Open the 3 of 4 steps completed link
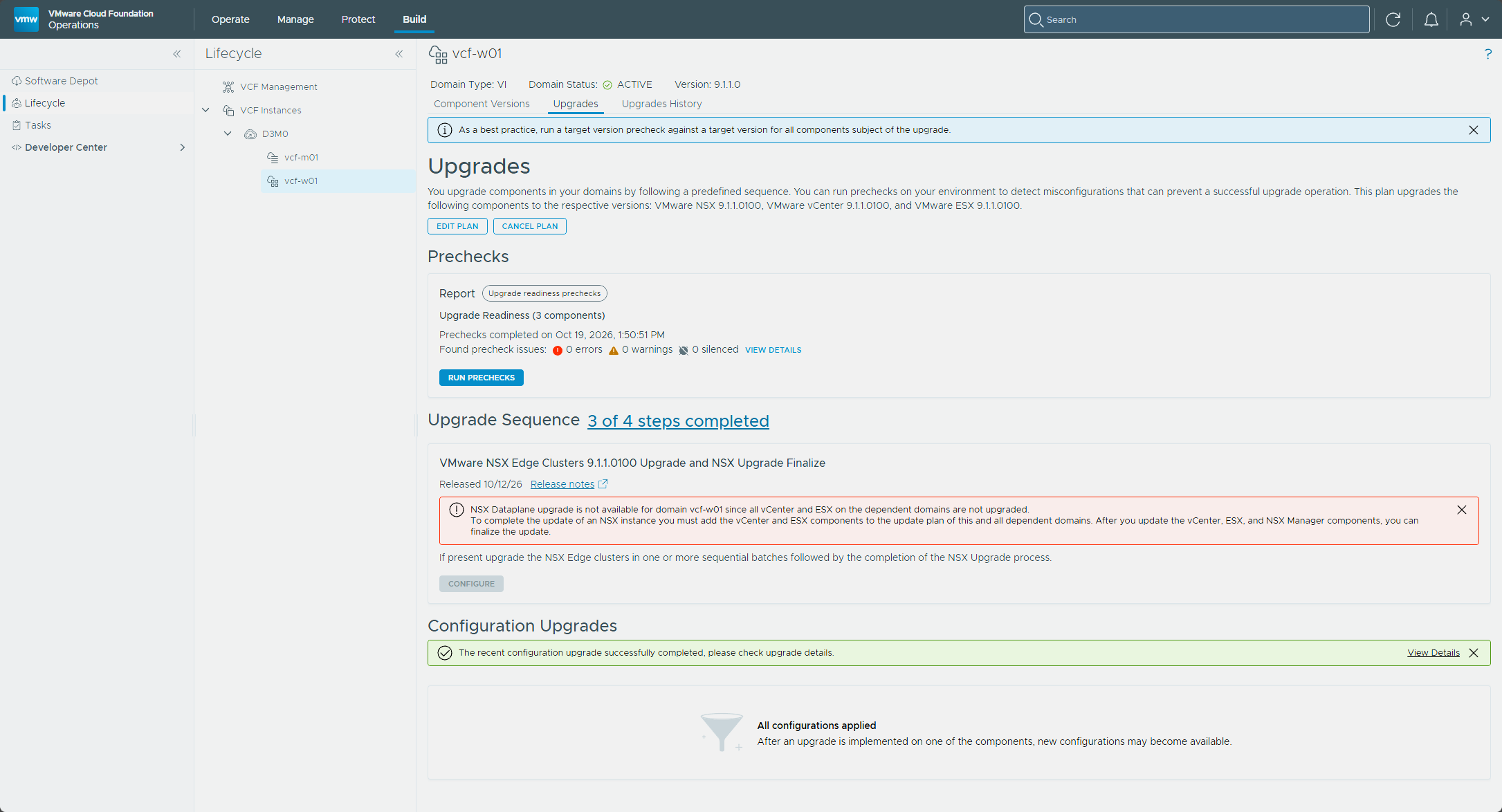This screenshot has width=1502, height=812. click(x=678, y=421)
